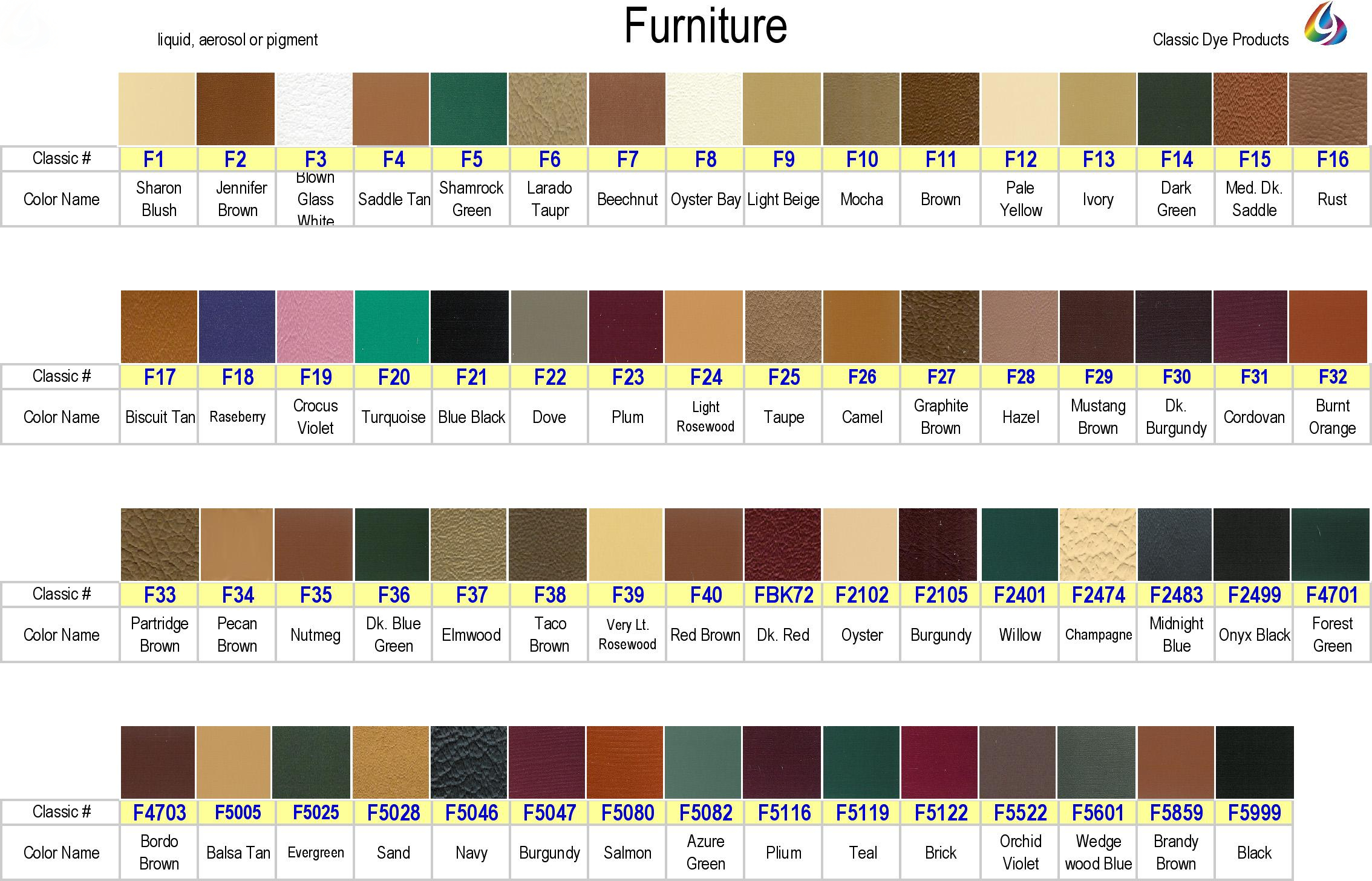Click the Midnight Blue color name
The image size is (1372, 881).
(x=1176, y=635)
